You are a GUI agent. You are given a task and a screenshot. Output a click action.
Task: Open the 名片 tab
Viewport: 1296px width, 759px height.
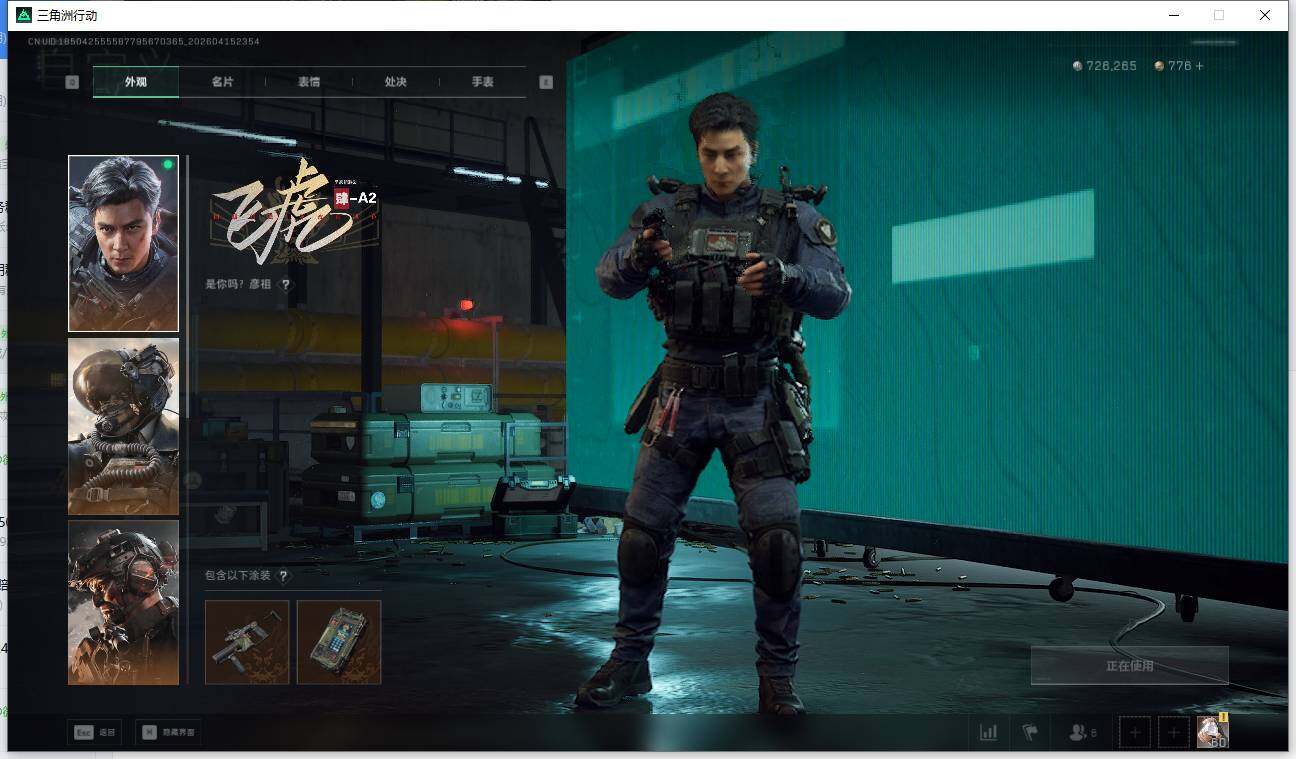(222, 82)
